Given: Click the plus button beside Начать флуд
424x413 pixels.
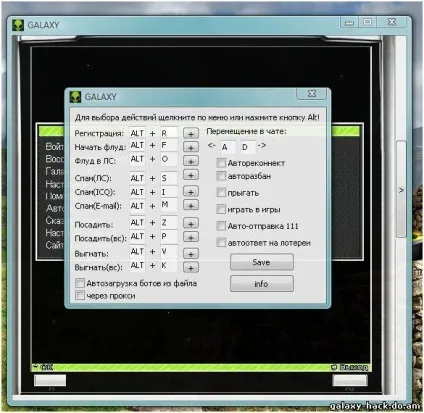Looking at the screenshot, I should 191,147.
